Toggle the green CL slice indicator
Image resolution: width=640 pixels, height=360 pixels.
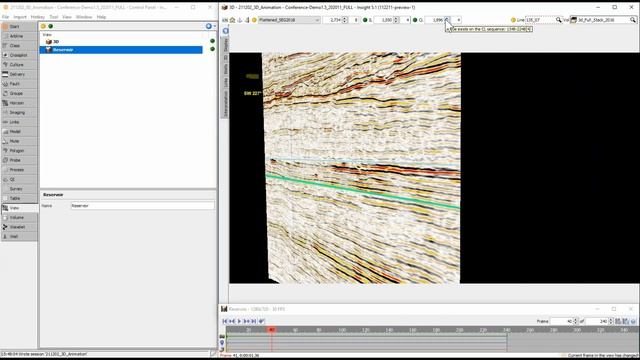(415, 20)
